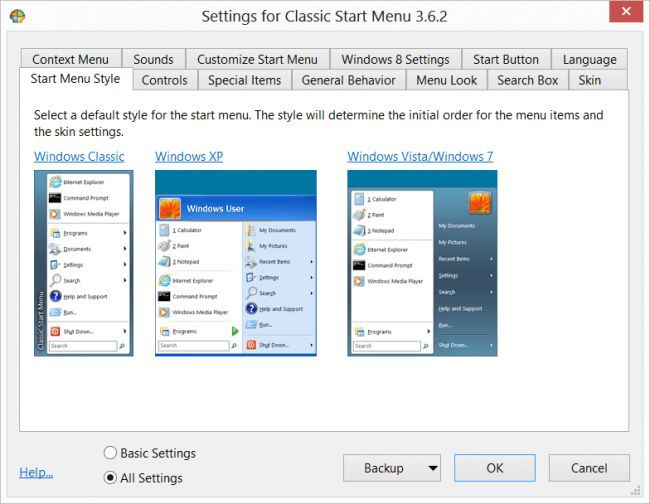Open the Customize Start Menu tab
The width and height of the screenshot is (650, 504).
tap(257, 59)
